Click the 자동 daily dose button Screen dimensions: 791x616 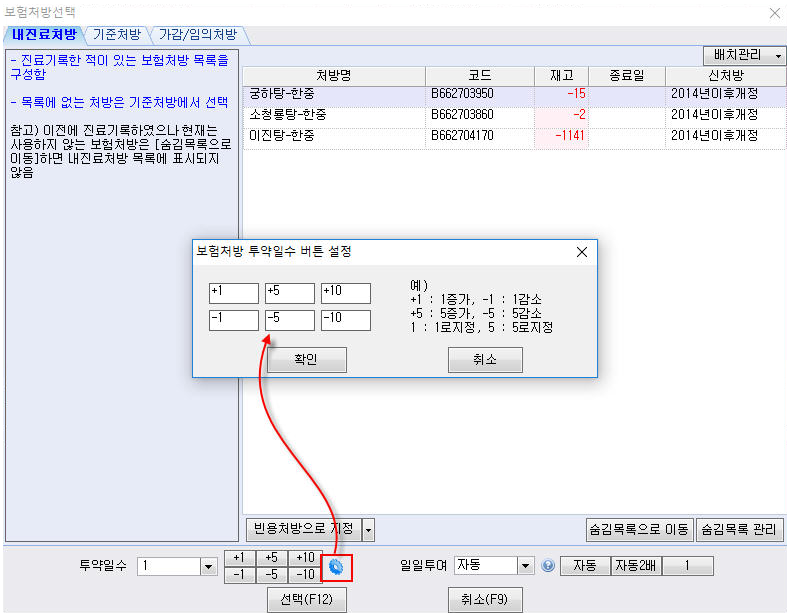point(585,566)
